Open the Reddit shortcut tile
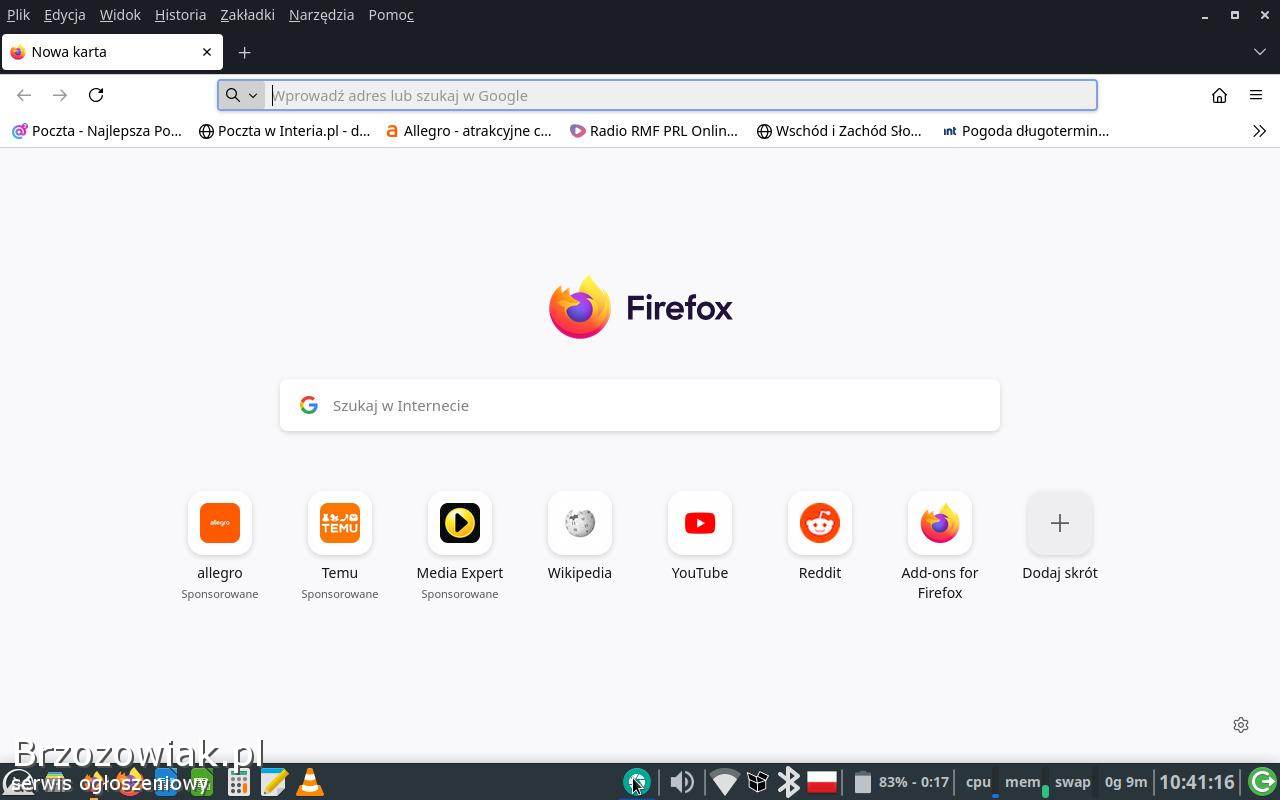 [820, 524]
